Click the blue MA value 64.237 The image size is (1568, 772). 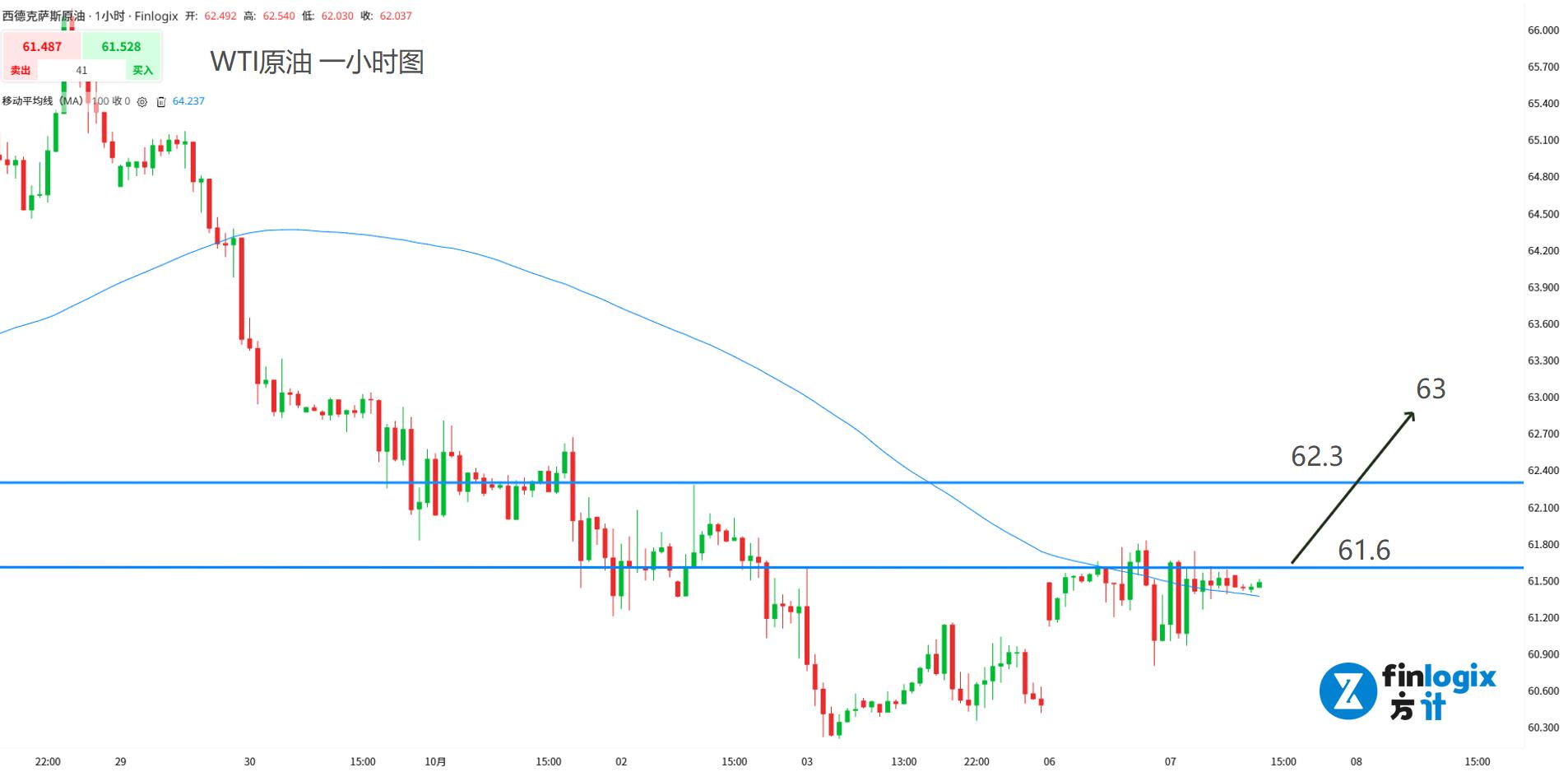click(188, 101)
